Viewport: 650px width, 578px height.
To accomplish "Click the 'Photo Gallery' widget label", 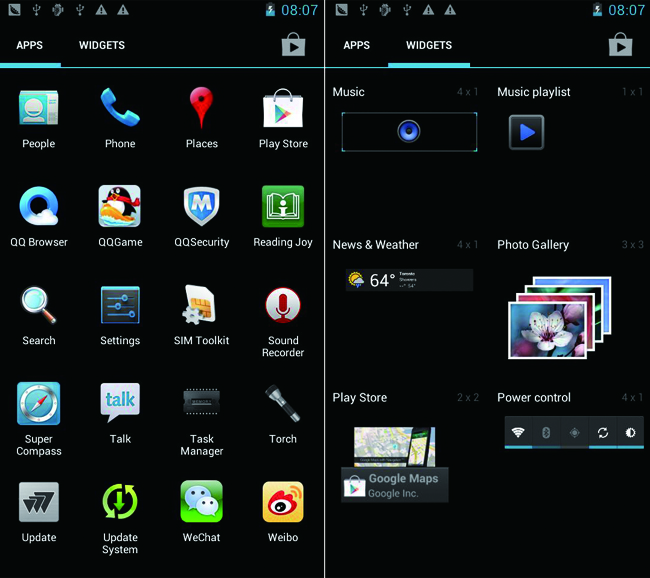I will click(533, 245).
